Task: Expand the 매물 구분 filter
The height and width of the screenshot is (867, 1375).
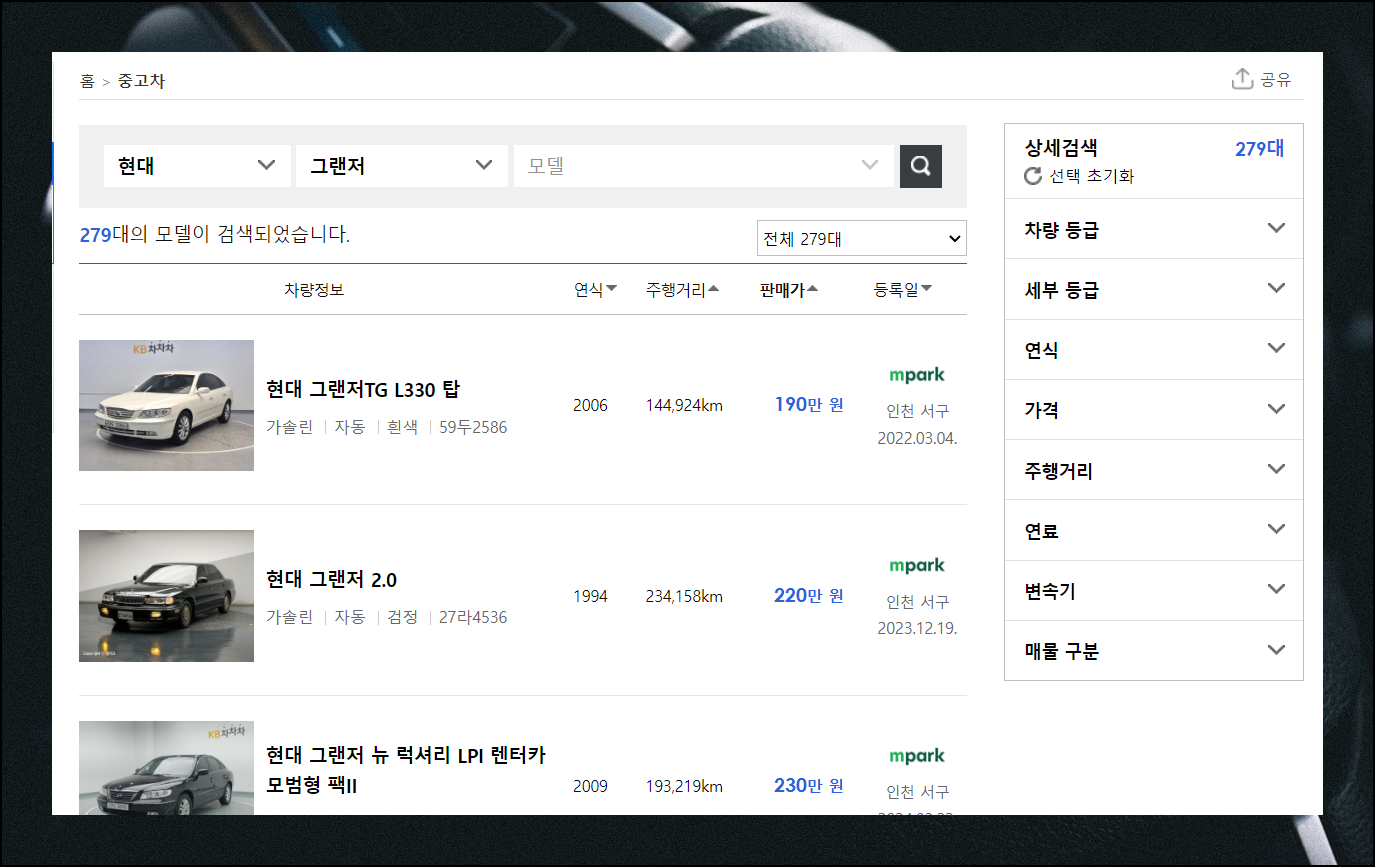Action: point(1154,650)
